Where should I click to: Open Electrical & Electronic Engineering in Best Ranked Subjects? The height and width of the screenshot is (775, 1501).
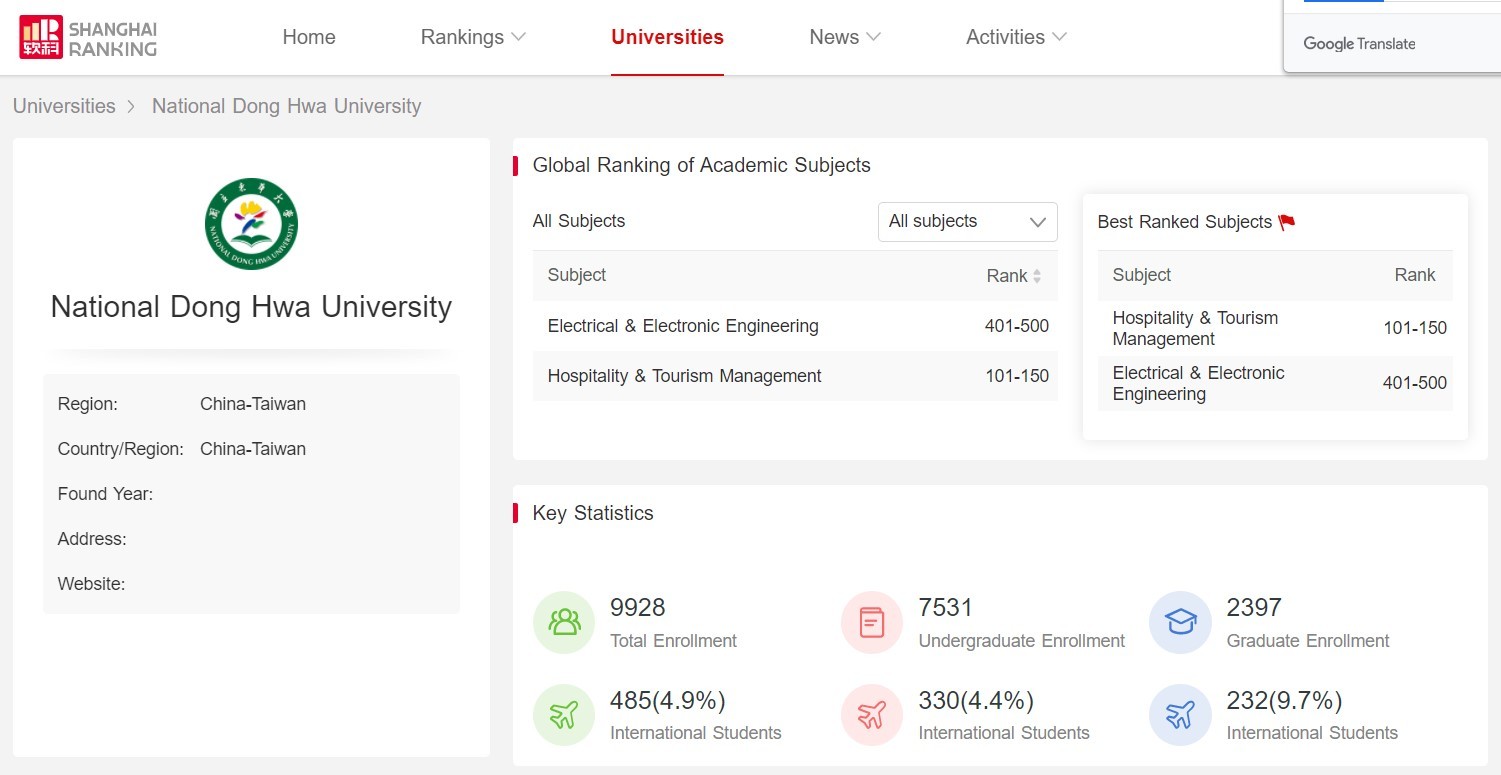1198,383
